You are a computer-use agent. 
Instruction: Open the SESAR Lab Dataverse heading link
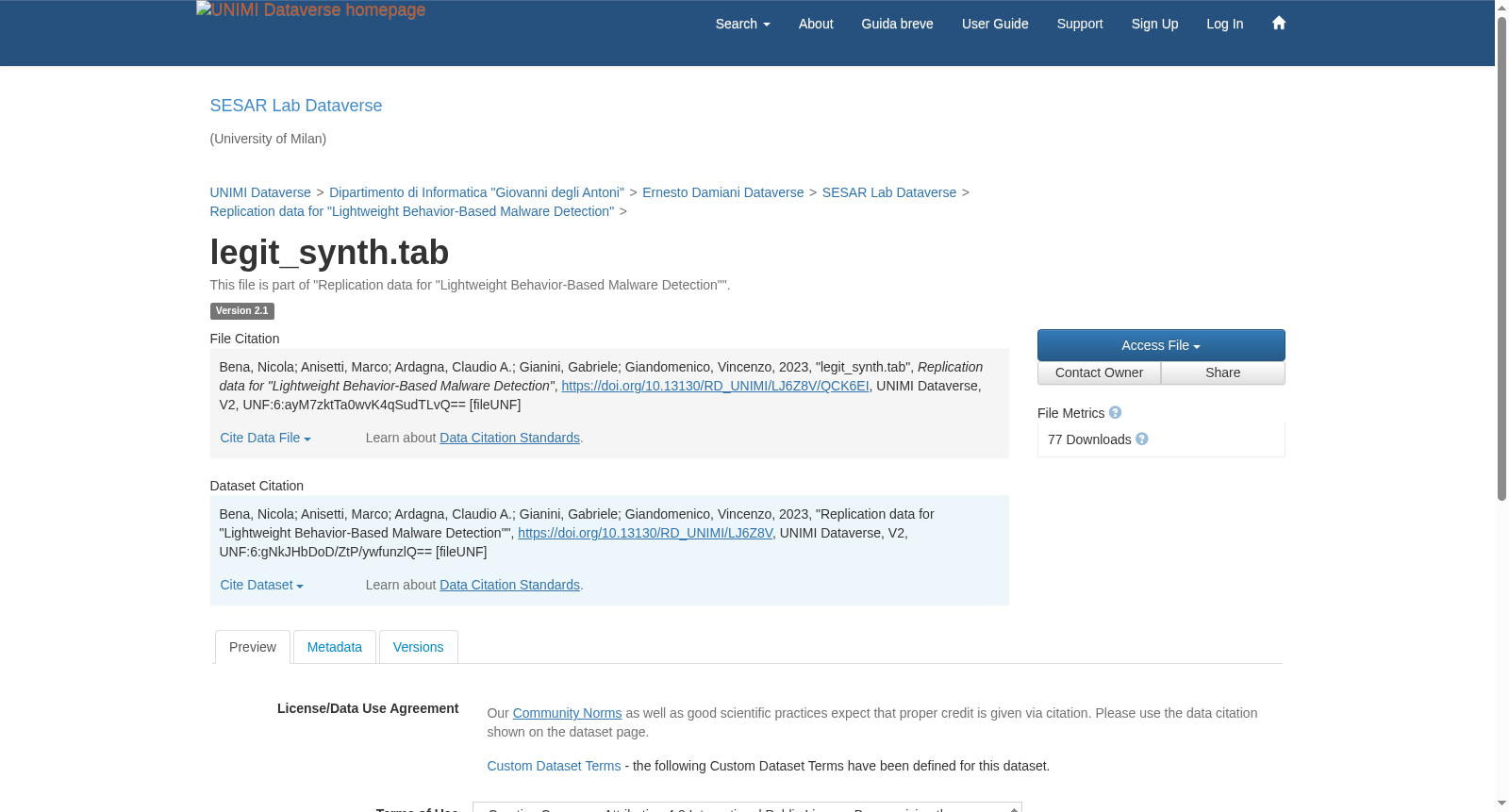296,106
